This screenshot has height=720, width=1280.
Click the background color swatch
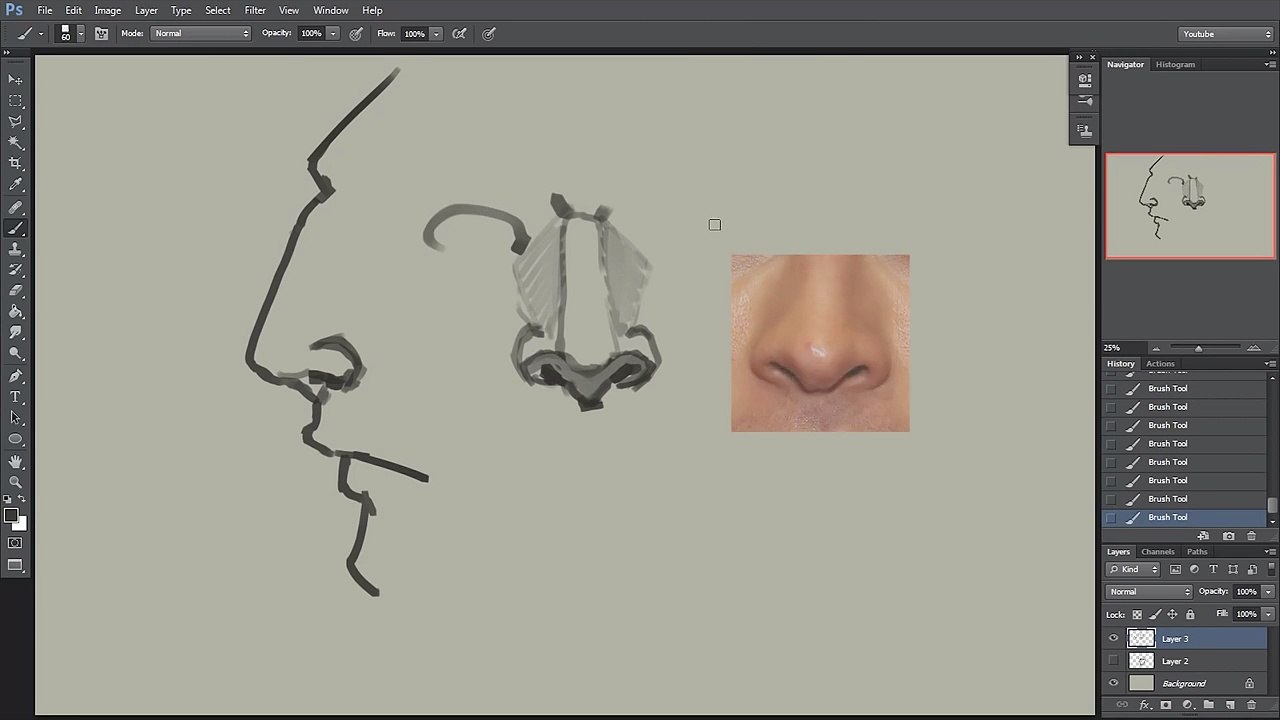[x=20, y=523]
